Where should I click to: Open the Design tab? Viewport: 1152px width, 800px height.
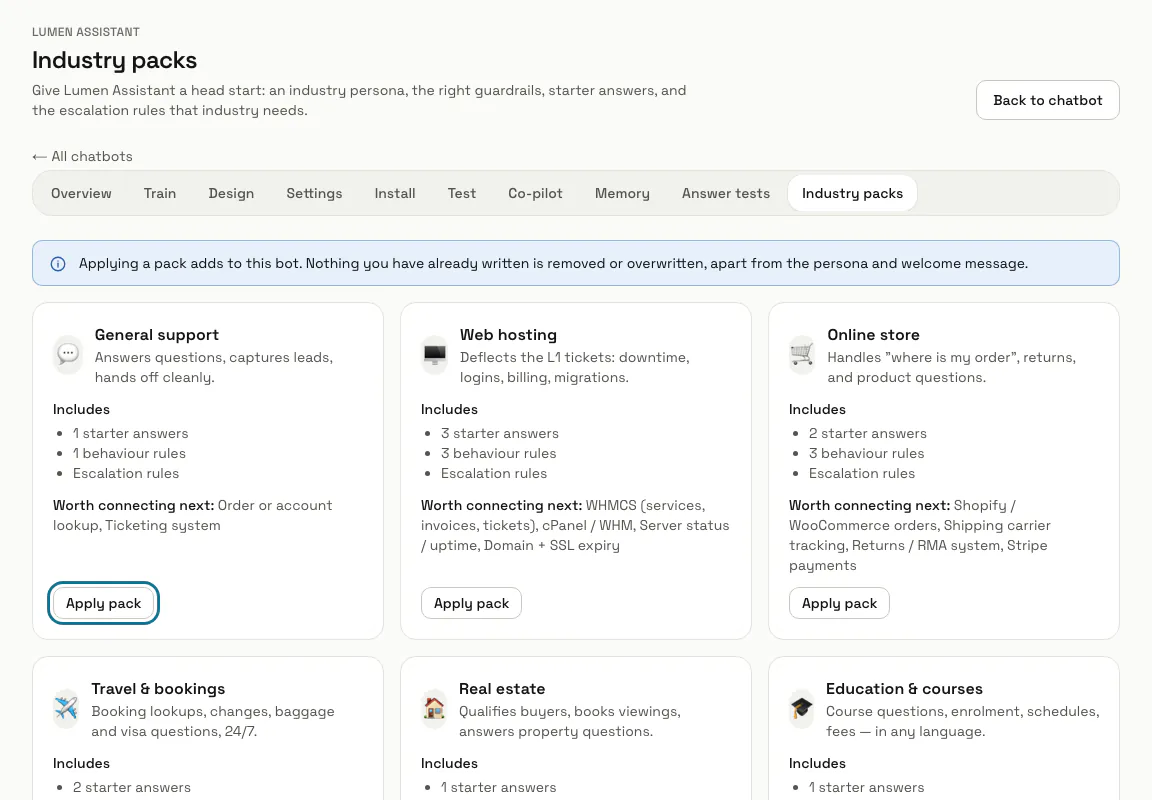pos(231,193)
